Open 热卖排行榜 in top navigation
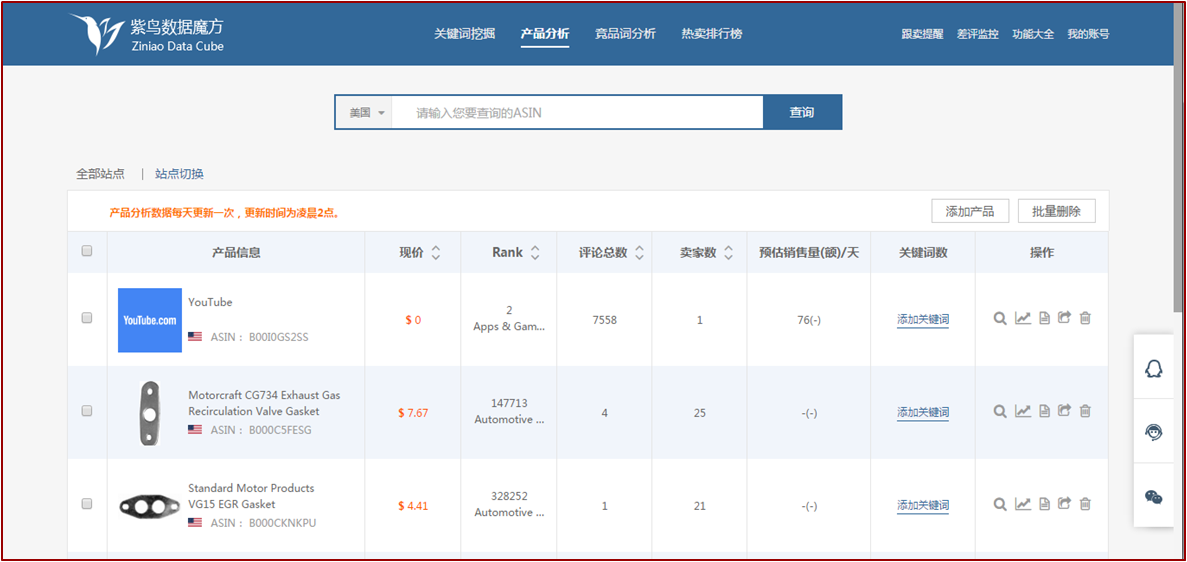Screen dimensions: 1187x562 pos(712,34)
